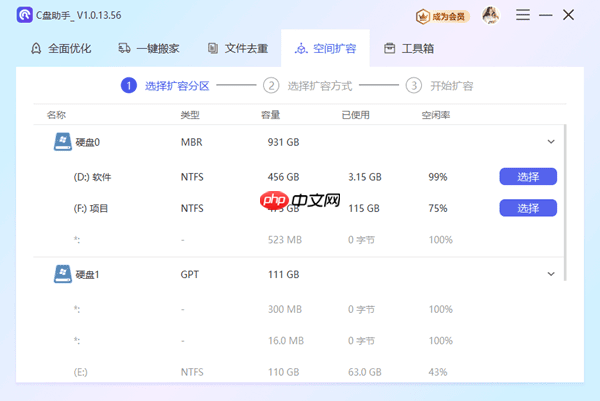The width and height of the screenshot is (600, 401).
Task: Click the 456 GB capacity value
Action: coord(284,177)
